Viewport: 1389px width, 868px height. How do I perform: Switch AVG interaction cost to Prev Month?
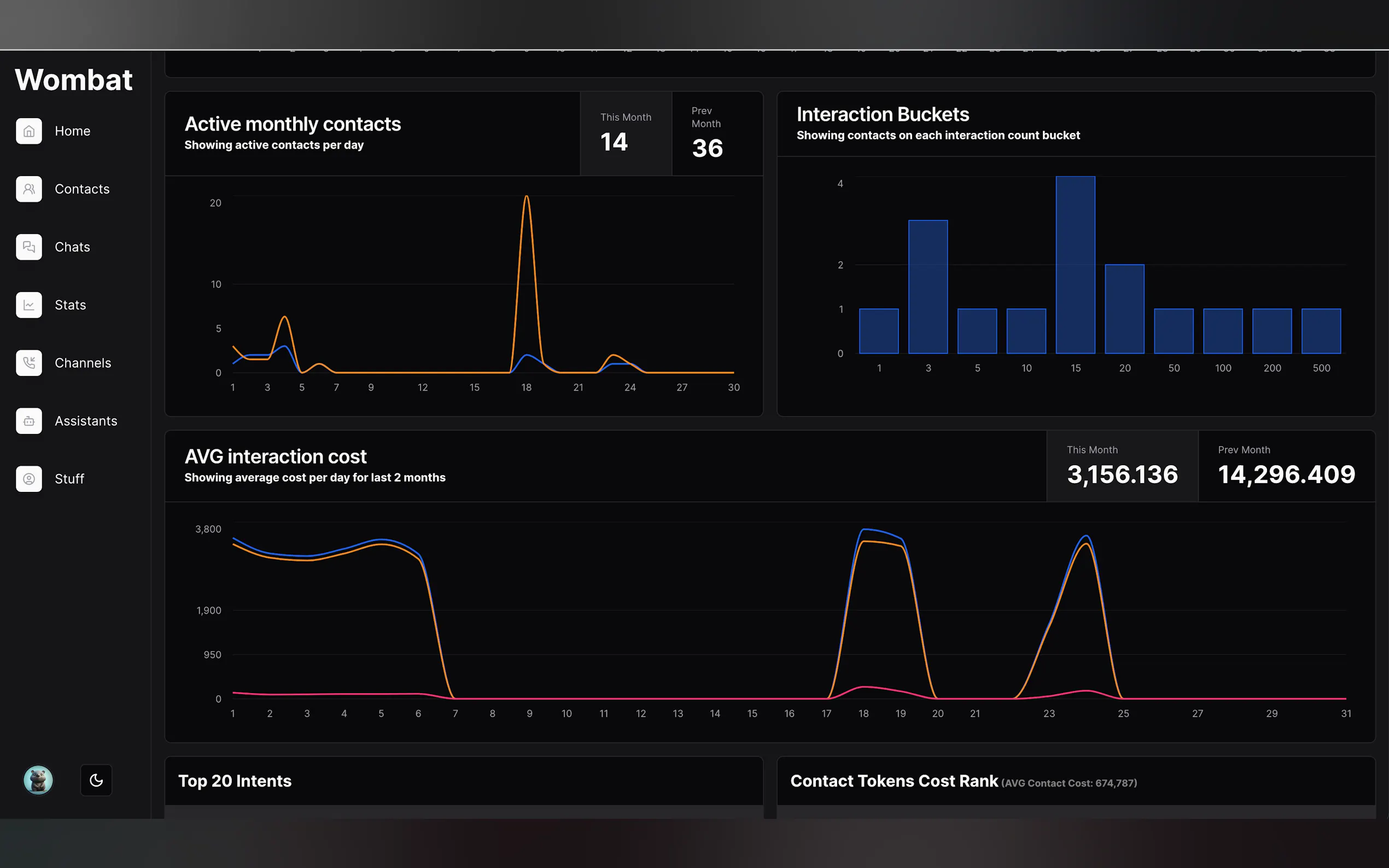1286,466
